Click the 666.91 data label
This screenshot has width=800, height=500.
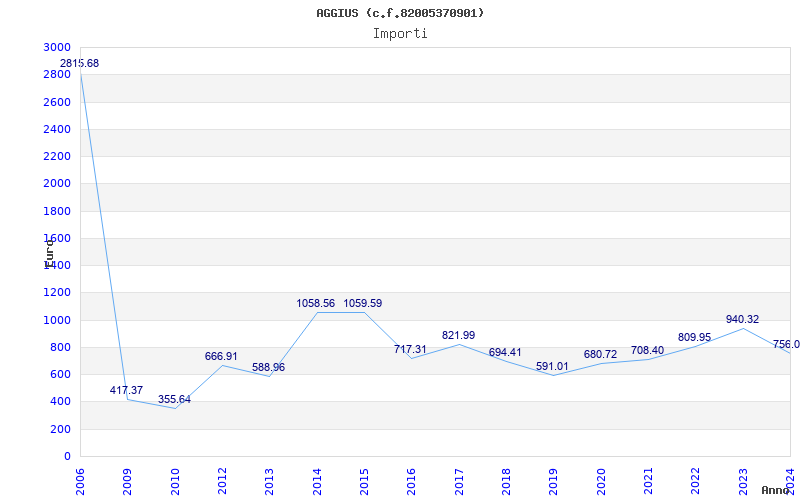[221, 357]
